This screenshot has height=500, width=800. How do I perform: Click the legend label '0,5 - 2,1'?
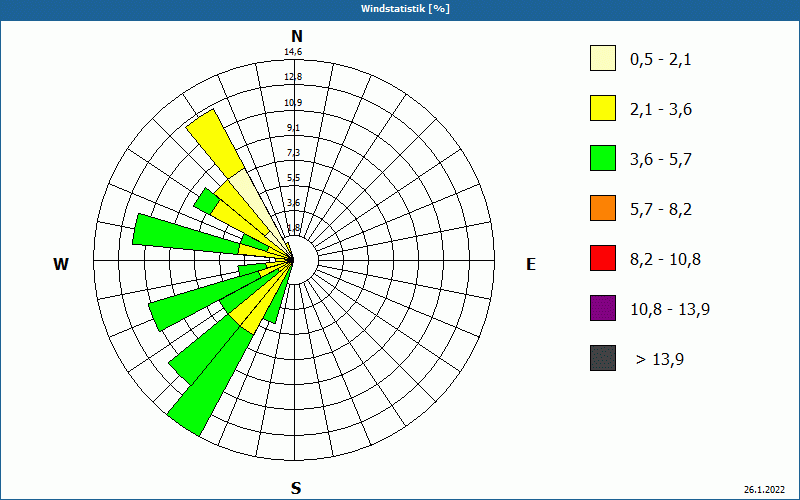[x=661, y=60]
